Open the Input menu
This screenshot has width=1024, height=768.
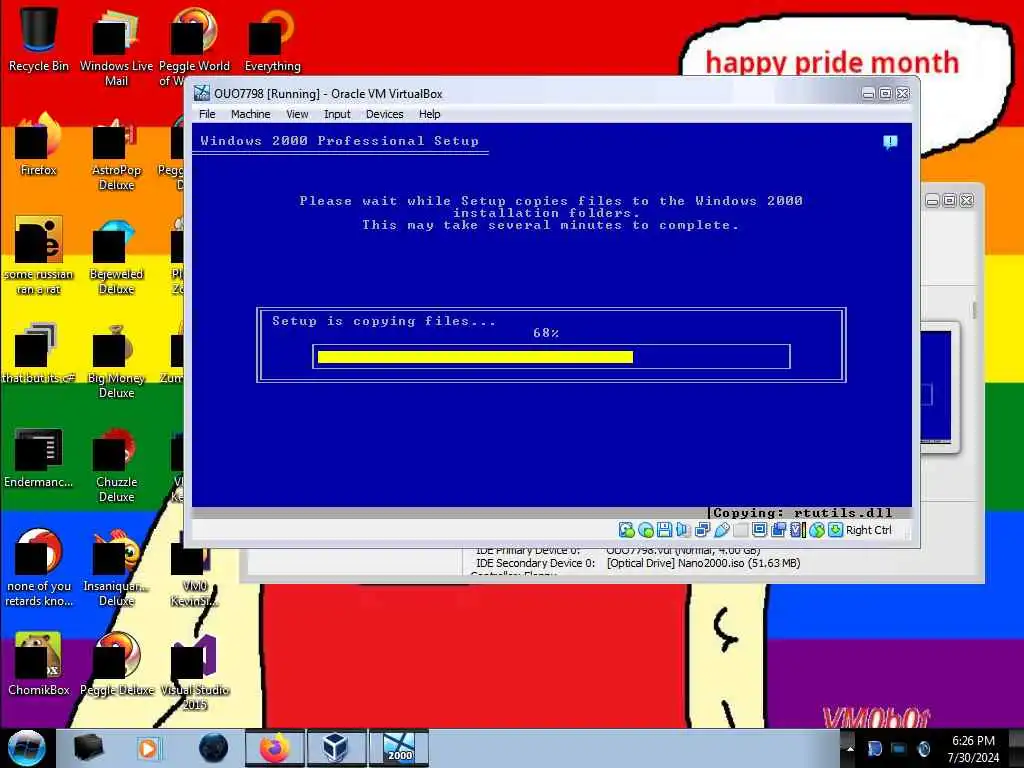pyautogui.click(x=337, y=114)
